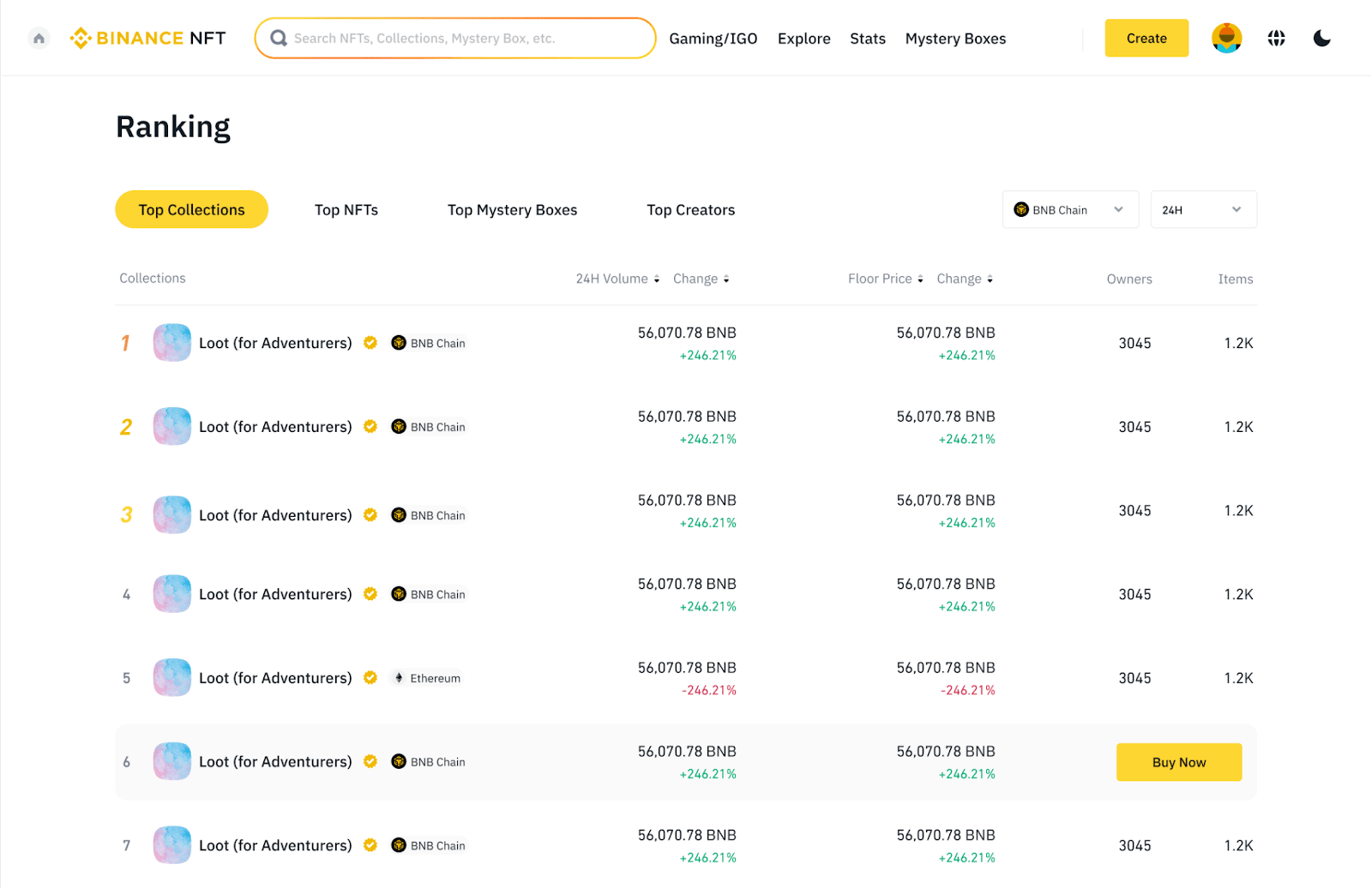Click Buy Now in row 6
The height and width of the screenshot is (888, 1372).
[x=1179, y=762]
